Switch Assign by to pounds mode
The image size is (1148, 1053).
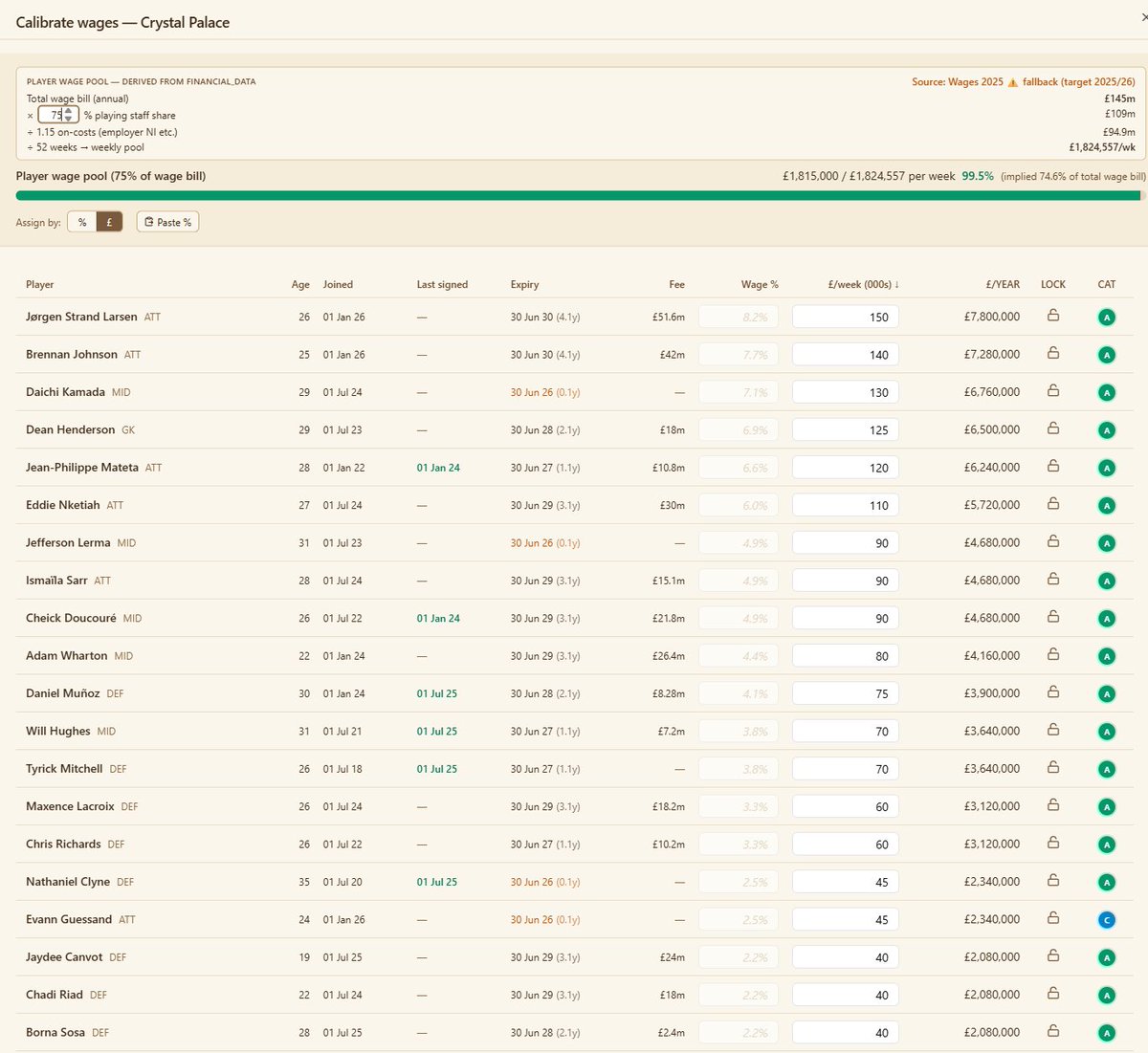click(x=109, y=222)
